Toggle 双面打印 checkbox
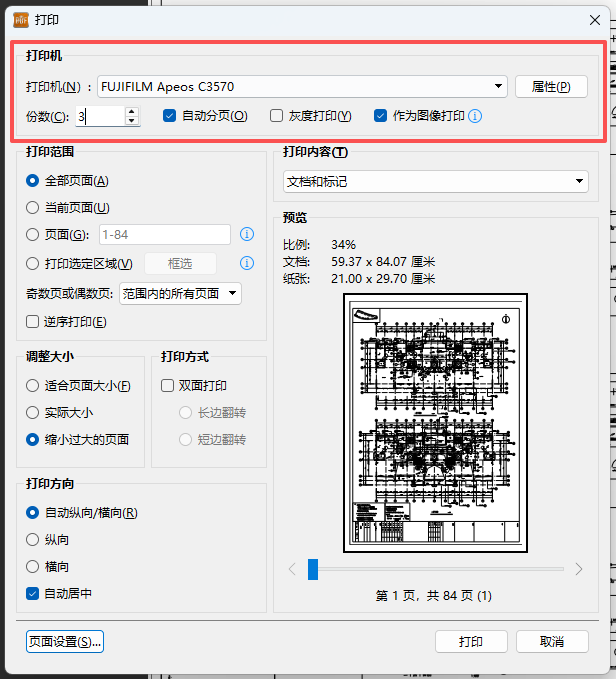Screen dimensions: 616x679 [168, 385]
